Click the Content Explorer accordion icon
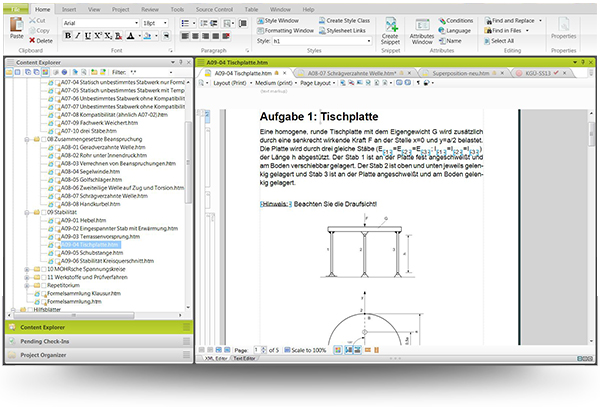 (x=12, y=327)
